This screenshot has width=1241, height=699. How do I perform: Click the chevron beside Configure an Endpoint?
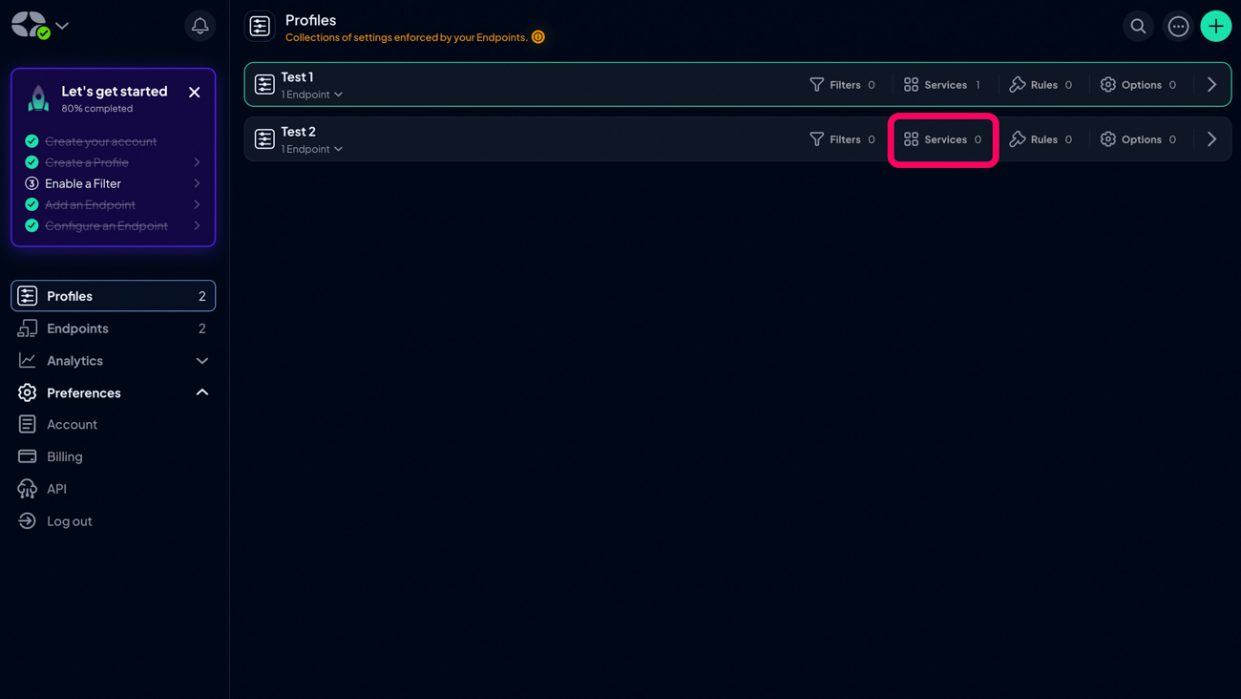click(197, 225)
